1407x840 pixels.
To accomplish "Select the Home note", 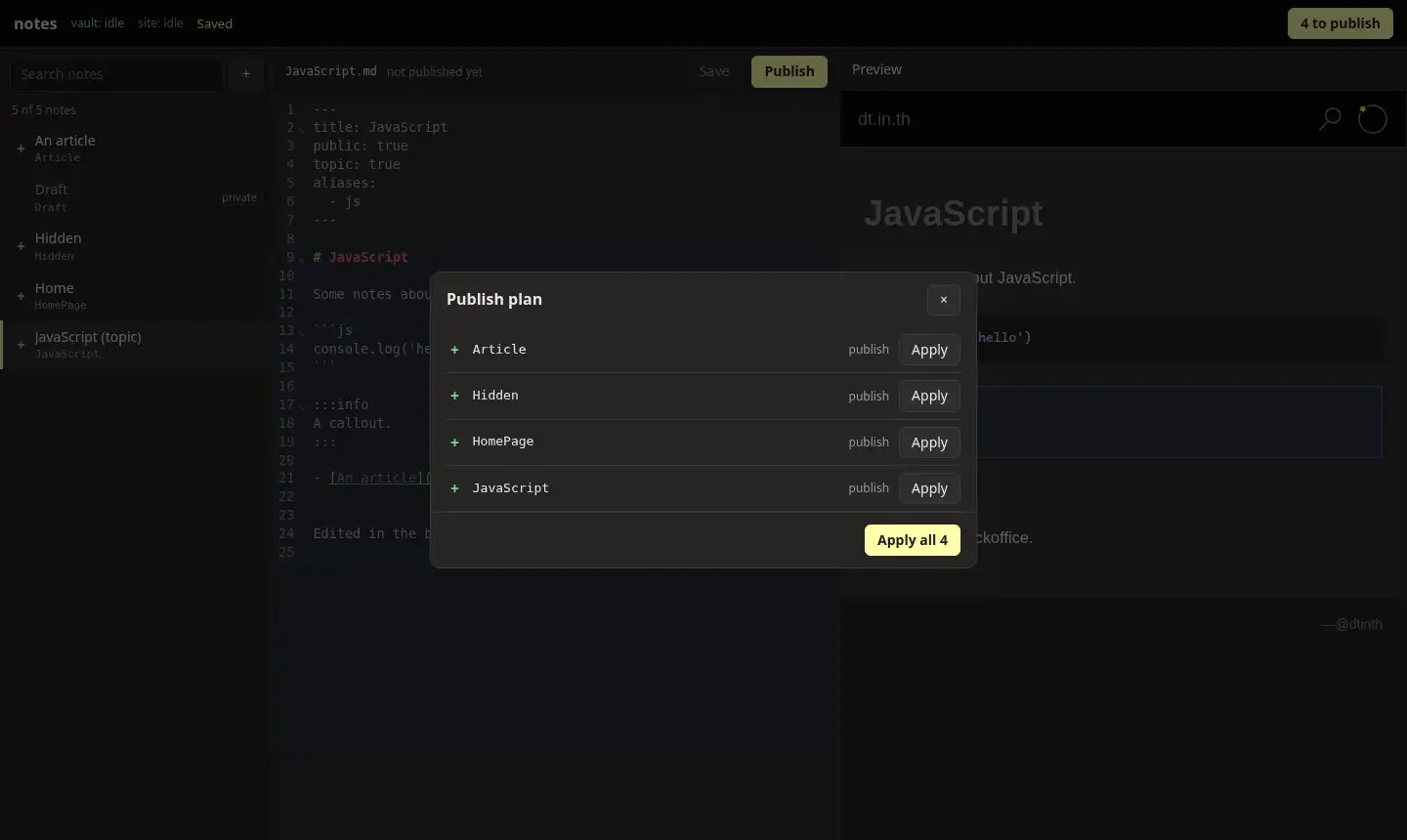I will click(135, 295).
